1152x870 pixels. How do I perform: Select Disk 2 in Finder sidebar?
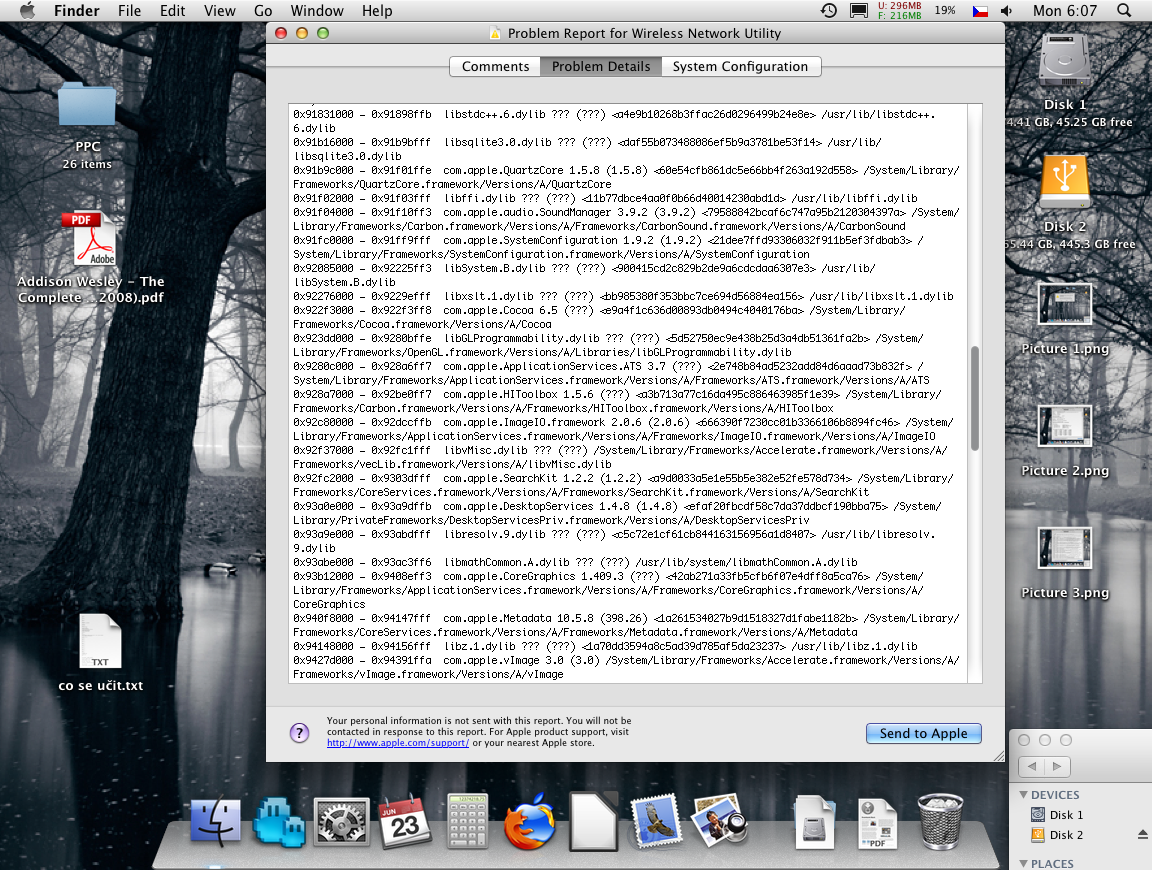[x=1066, y=835]
